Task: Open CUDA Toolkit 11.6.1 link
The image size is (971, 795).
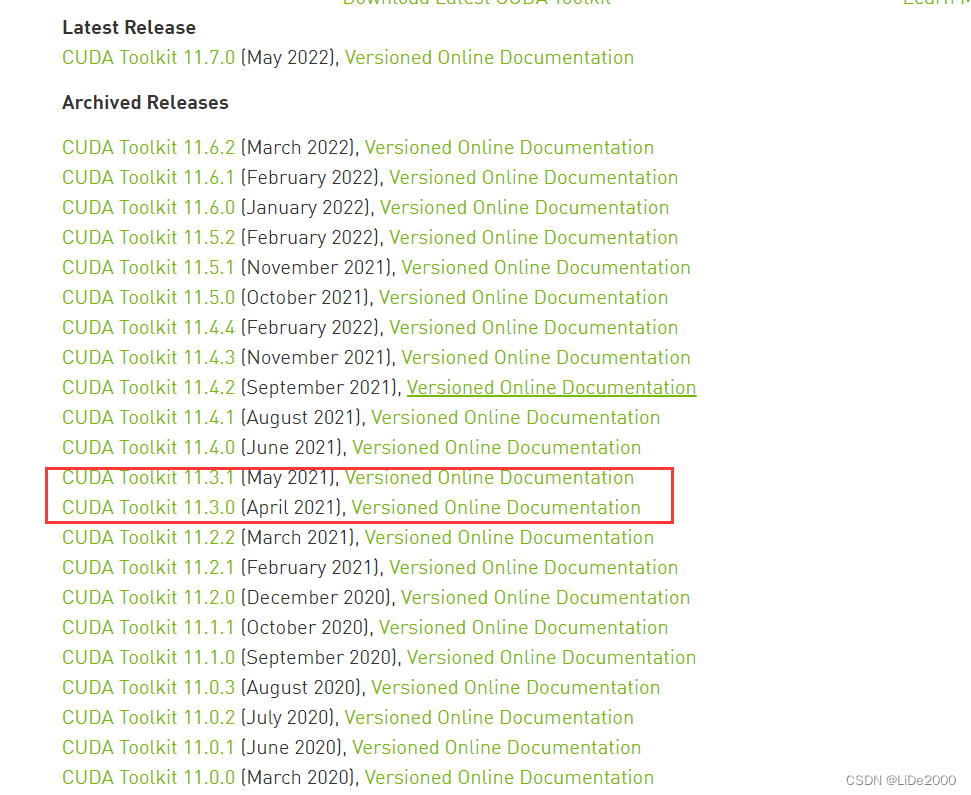Action: [x=149, y=178]
